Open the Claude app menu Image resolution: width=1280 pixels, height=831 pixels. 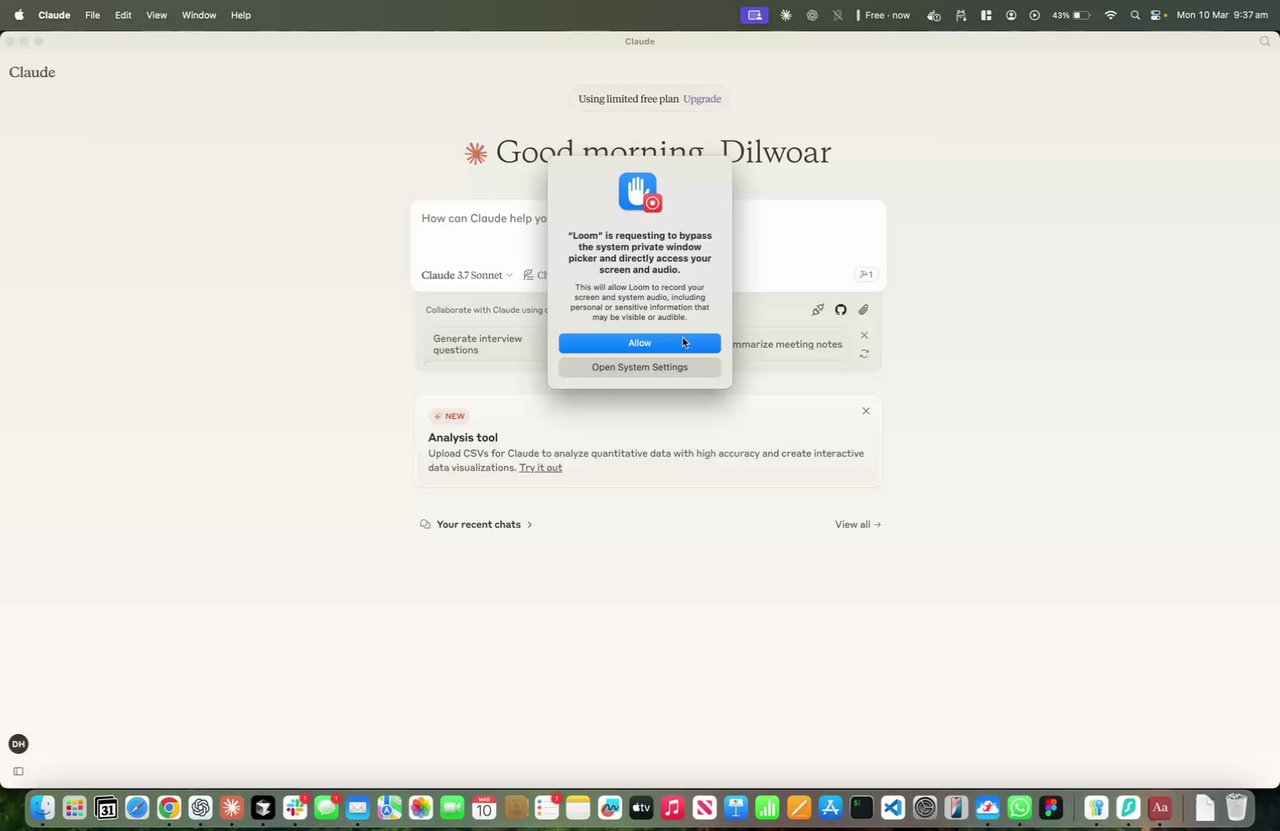click(54, 15)
